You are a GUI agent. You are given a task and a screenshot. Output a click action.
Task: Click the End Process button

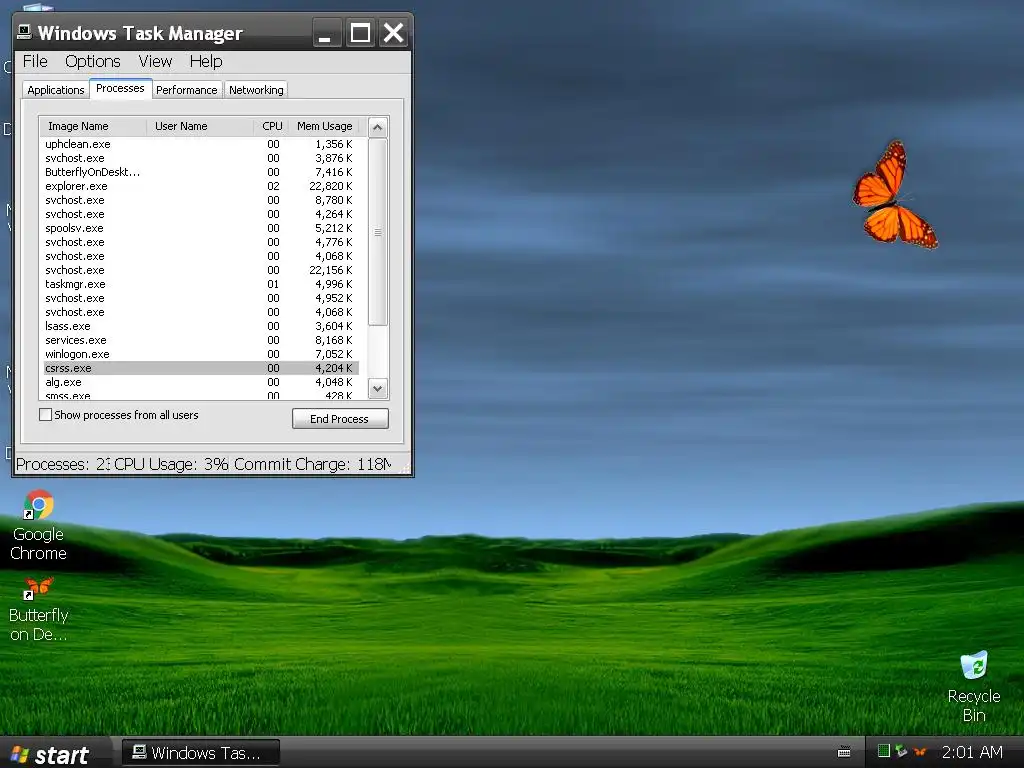[340, 419]
